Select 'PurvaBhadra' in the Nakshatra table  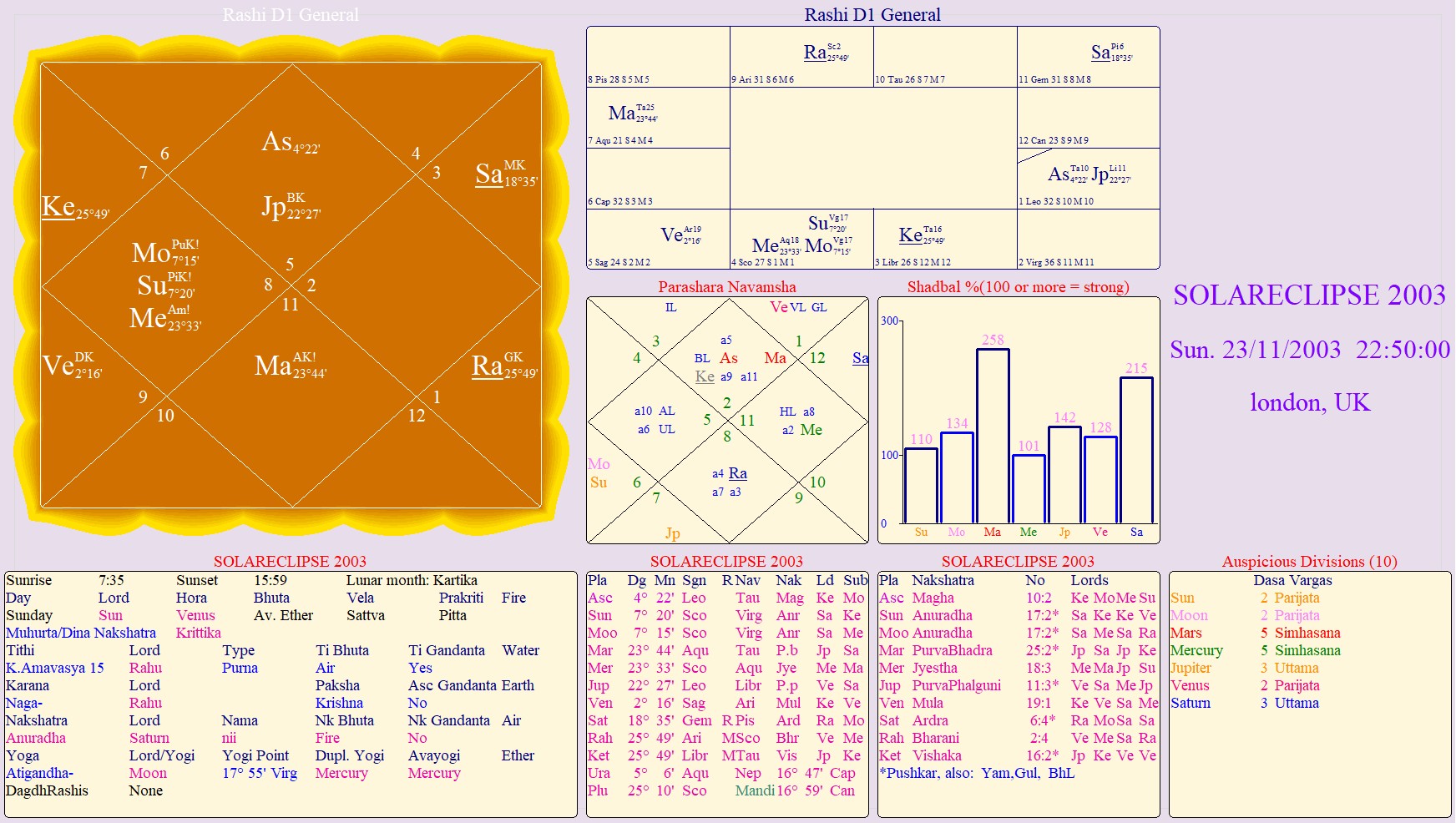point(952,650)
